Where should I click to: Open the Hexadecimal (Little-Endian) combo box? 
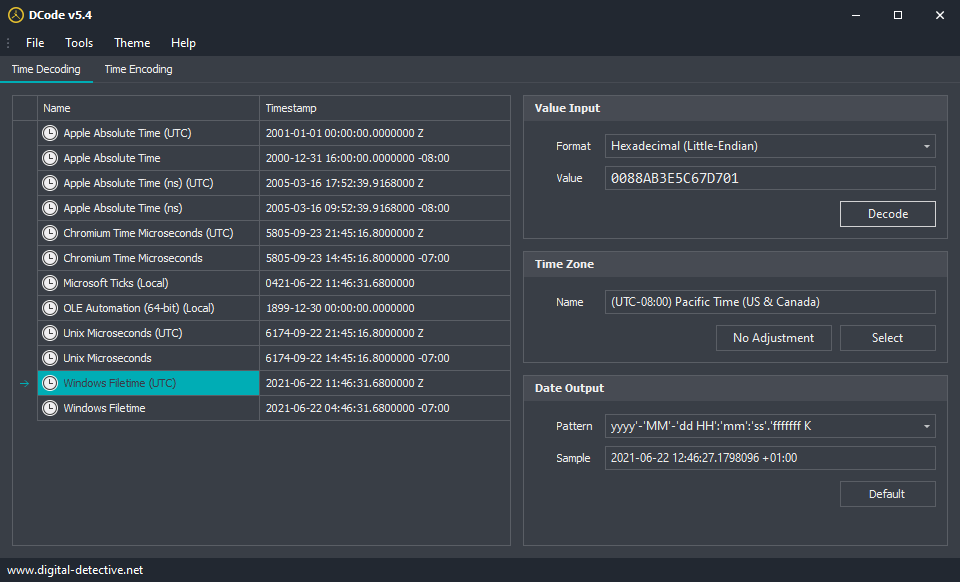(770, 146)
